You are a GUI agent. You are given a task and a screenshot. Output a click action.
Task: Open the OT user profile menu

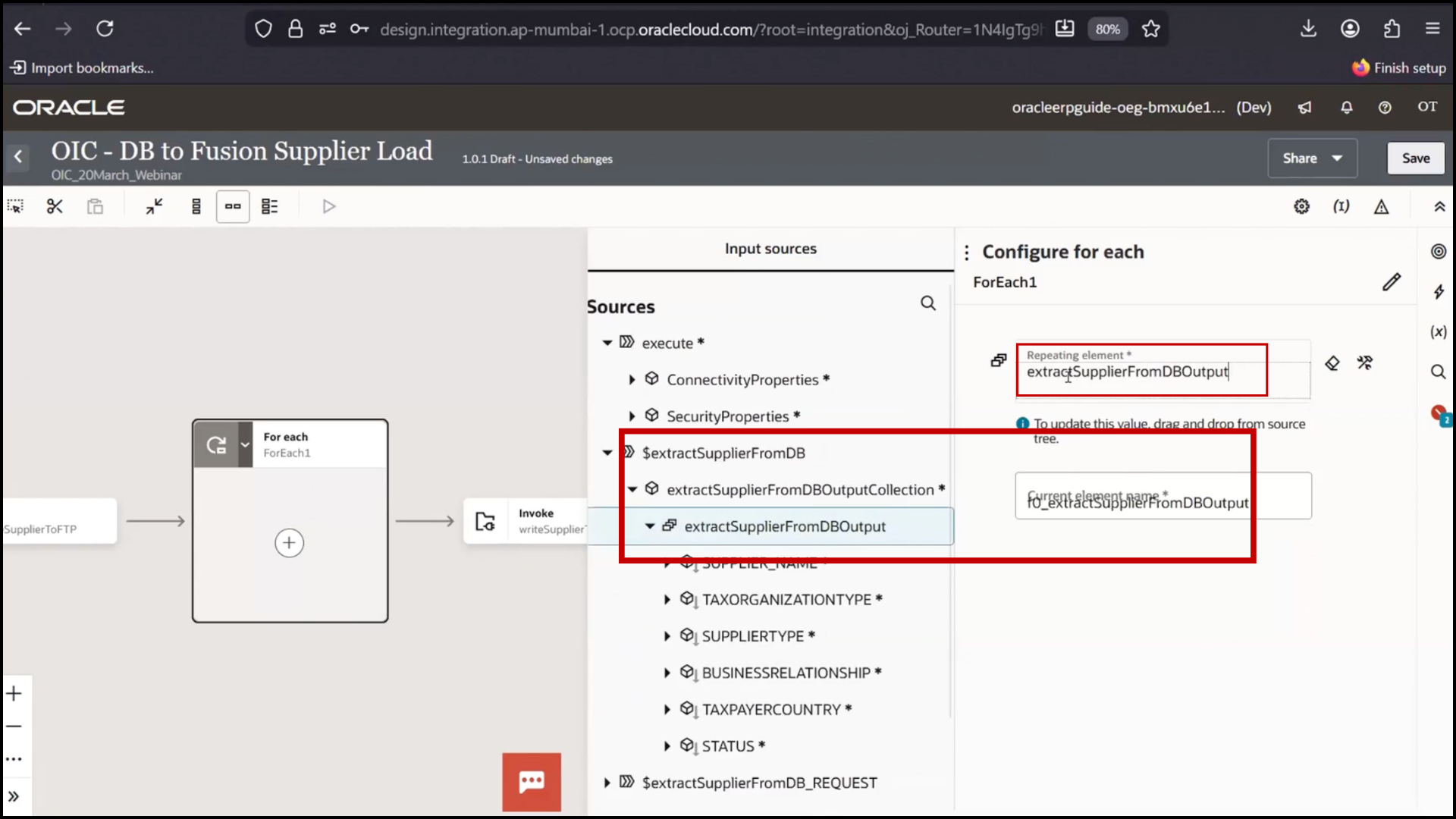coord(1427,107)
